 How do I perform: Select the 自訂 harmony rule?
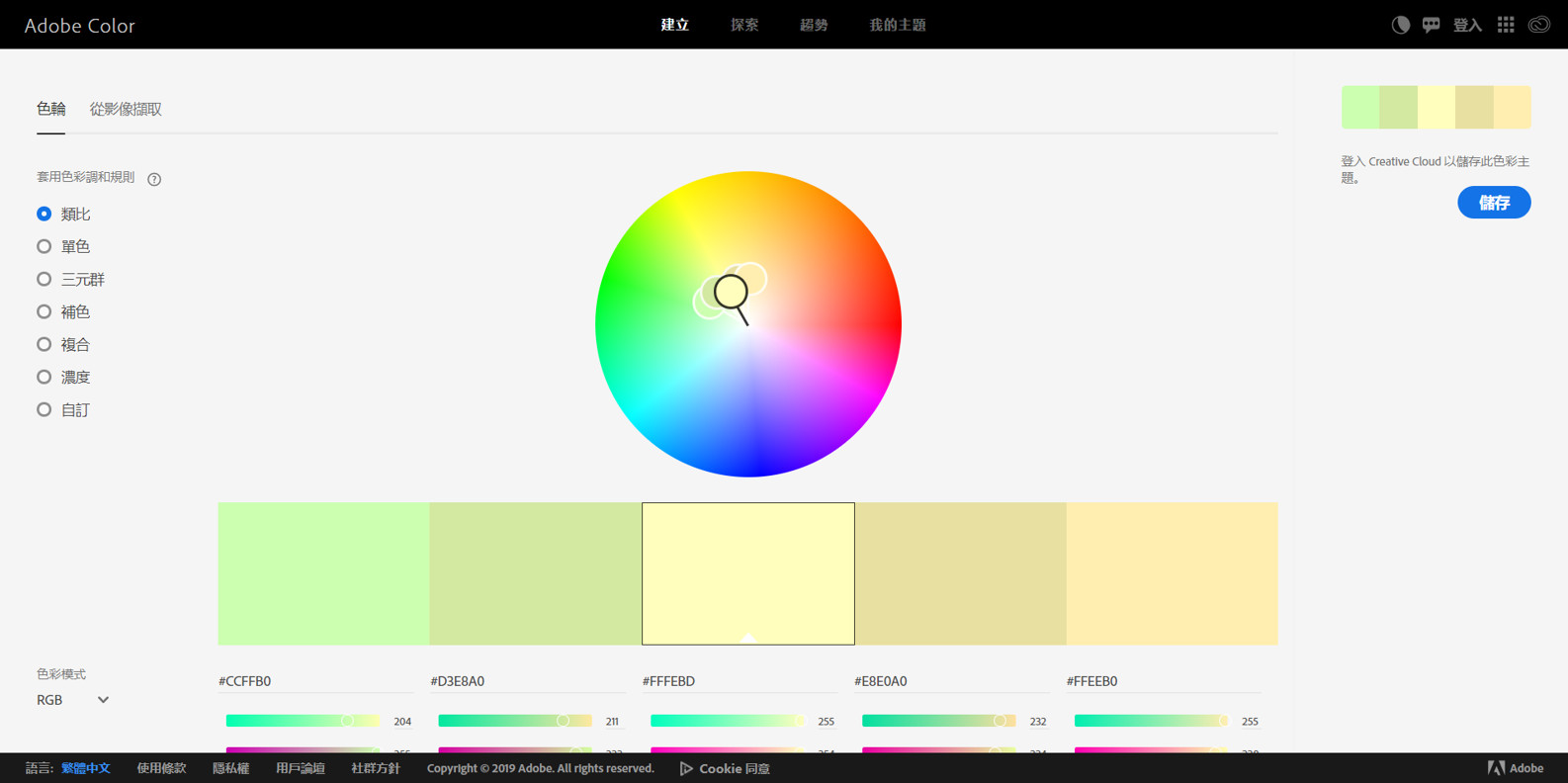click(64, 409)
